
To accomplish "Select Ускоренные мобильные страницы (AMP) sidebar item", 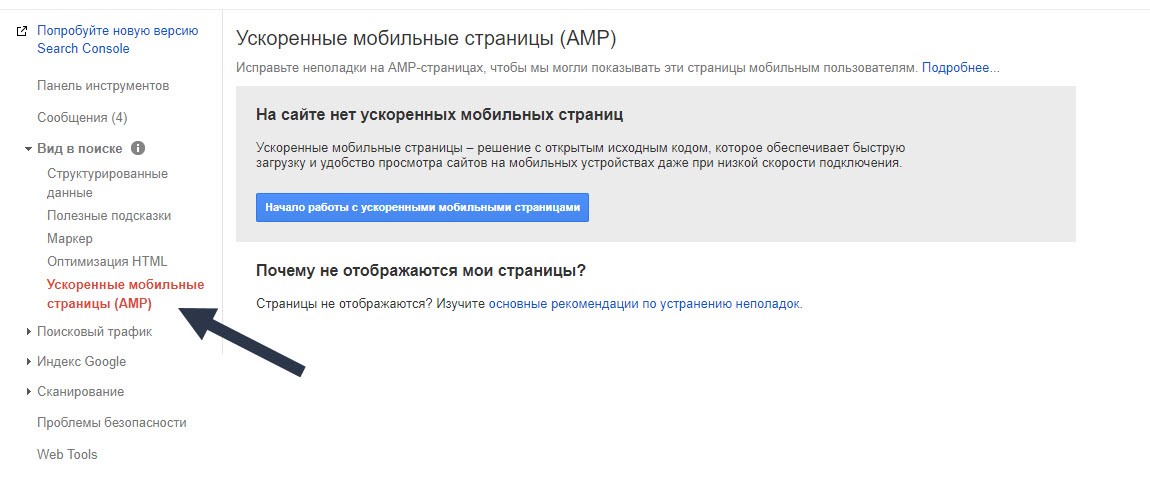I will (125, 294).
